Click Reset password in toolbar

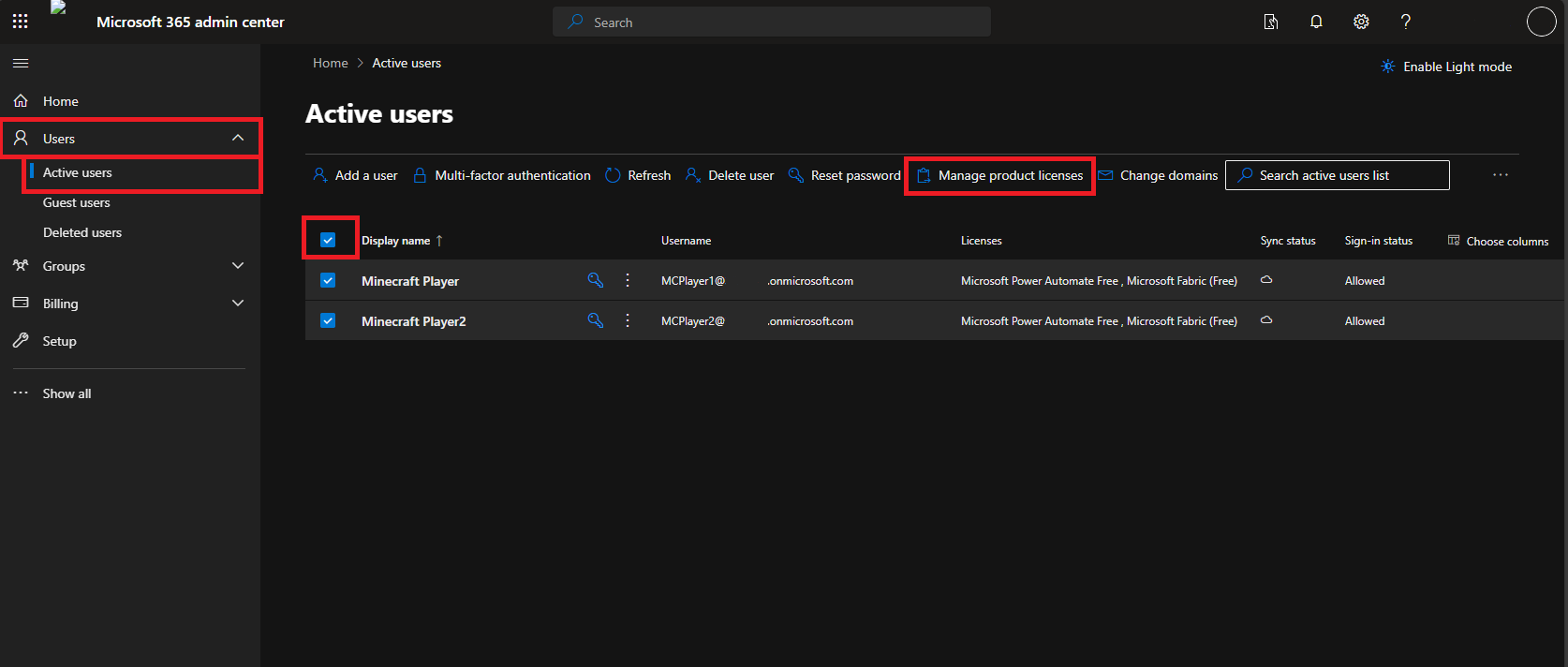pos(844,175)
